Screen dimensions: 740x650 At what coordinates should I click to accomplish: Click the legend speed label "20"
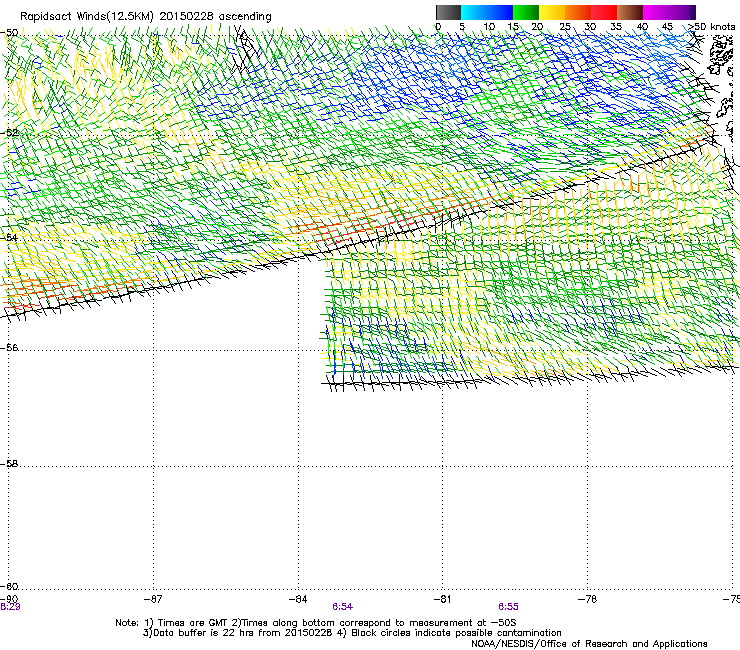pyautogui.click(x=537, y=27)
